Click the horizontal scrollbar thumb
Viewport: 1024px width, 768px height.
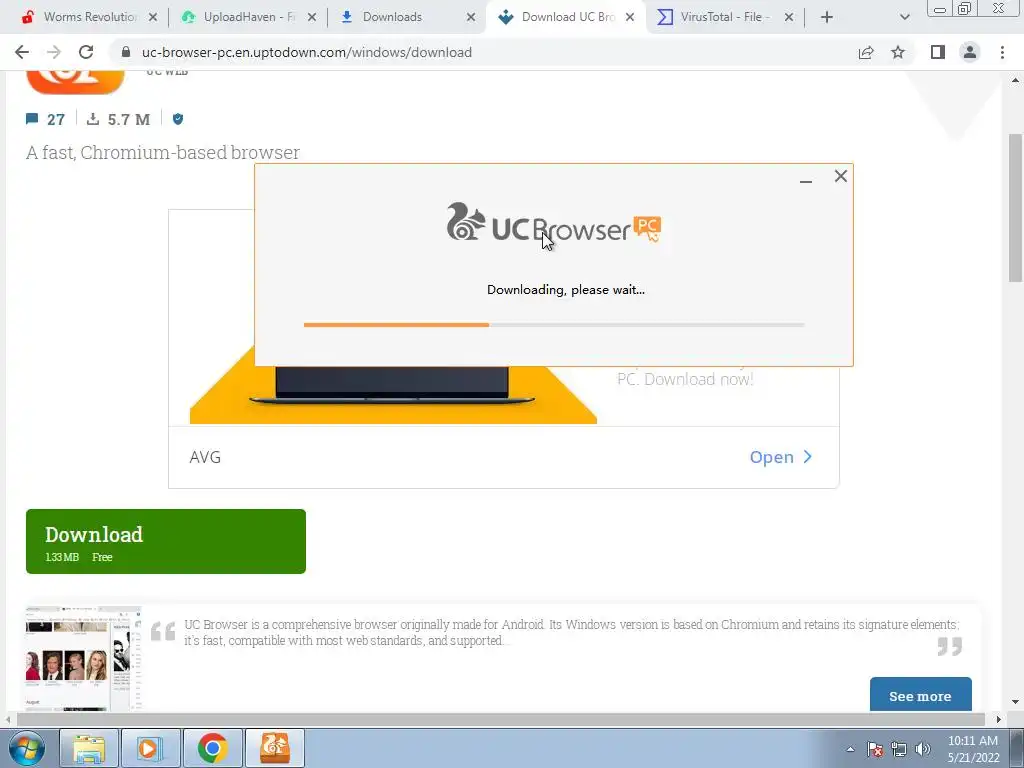pos(500,720)
